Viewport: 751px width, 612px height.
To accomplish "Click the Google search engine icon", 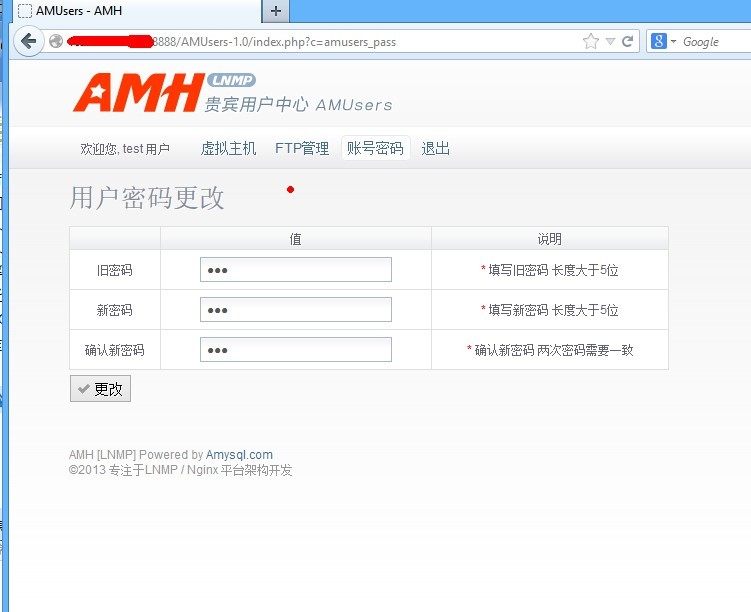I will [x=659, y=41].
